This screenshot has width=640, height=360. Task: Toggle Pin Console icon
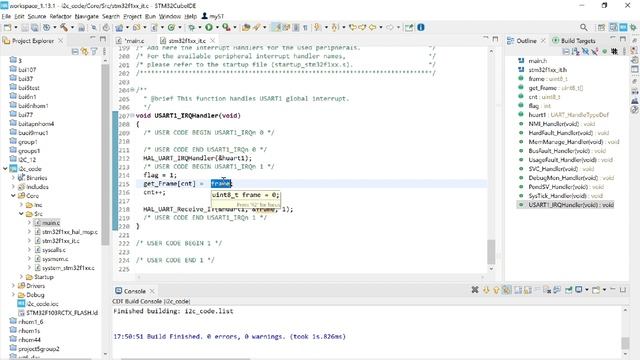(569, 290)
